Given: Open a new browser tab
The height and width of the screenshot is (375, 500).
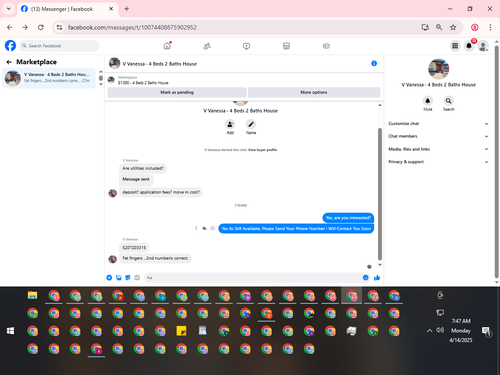Looking at the screenshot, I should tap(127, 9).
